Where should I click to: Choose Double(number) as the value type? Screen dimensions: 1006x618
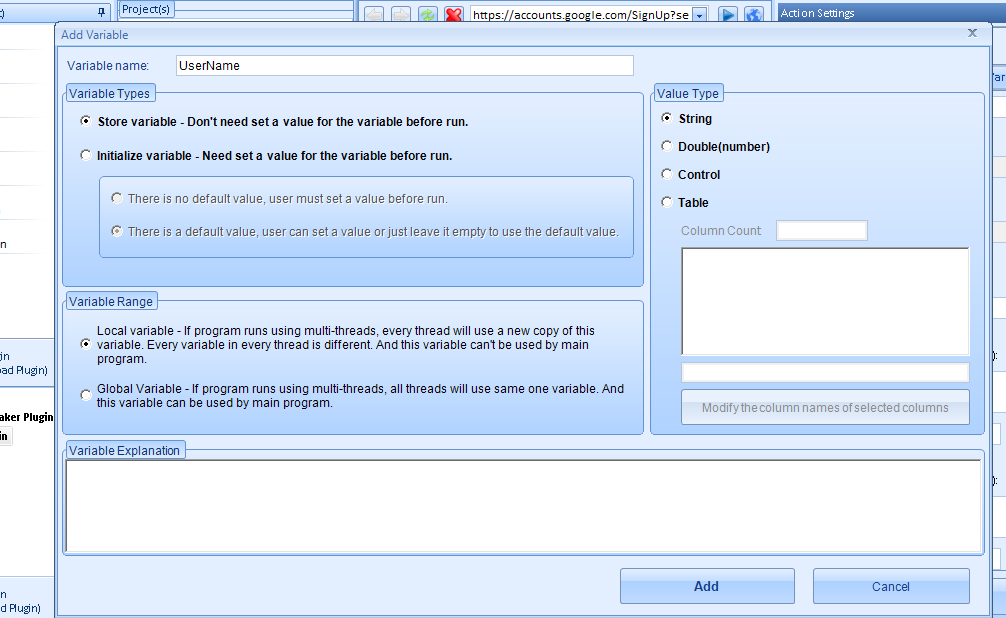pos(667,147)
